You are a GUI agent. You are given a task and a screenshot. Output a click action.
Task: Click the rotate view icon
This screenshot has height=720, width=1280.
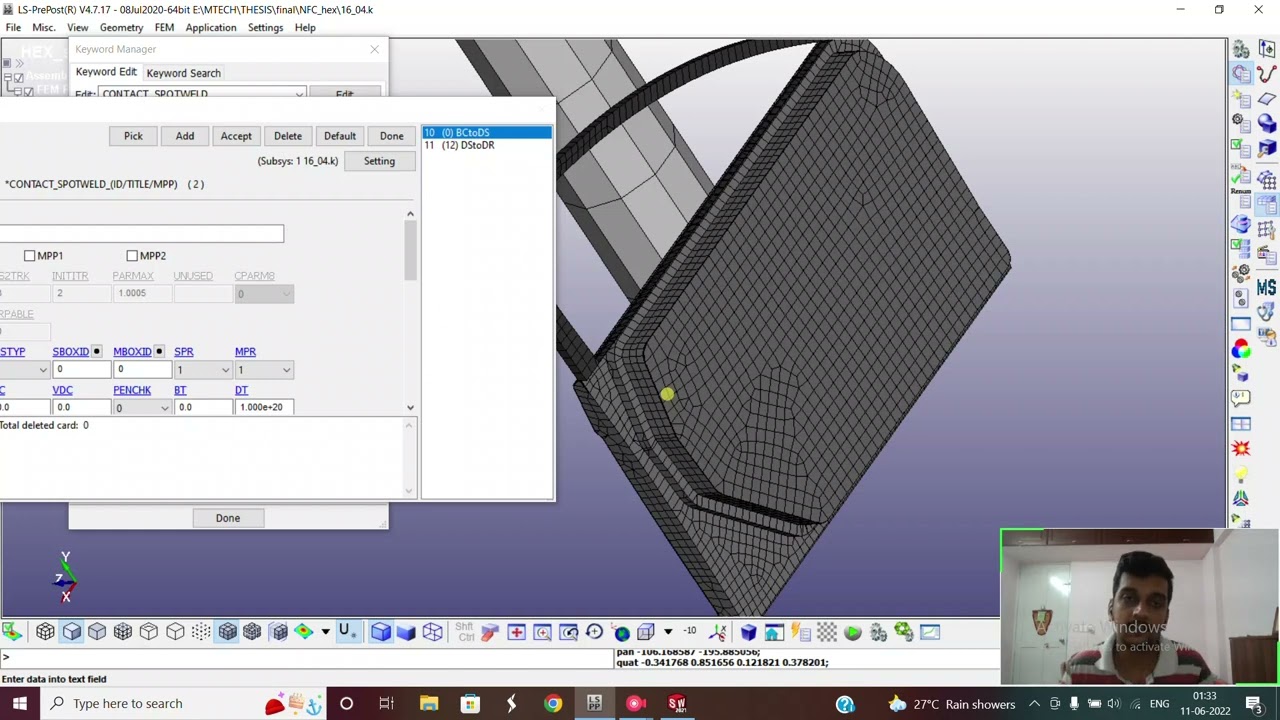coord(594,632)
